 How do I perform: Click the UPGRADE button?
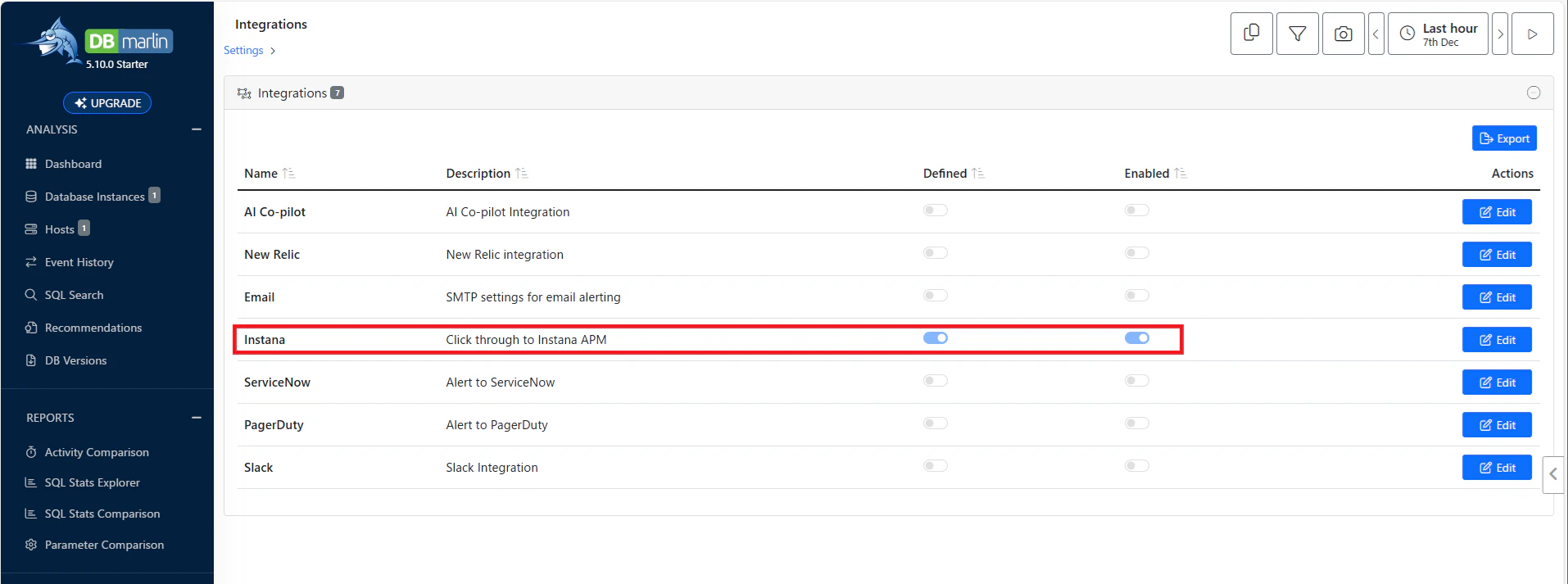107,103
